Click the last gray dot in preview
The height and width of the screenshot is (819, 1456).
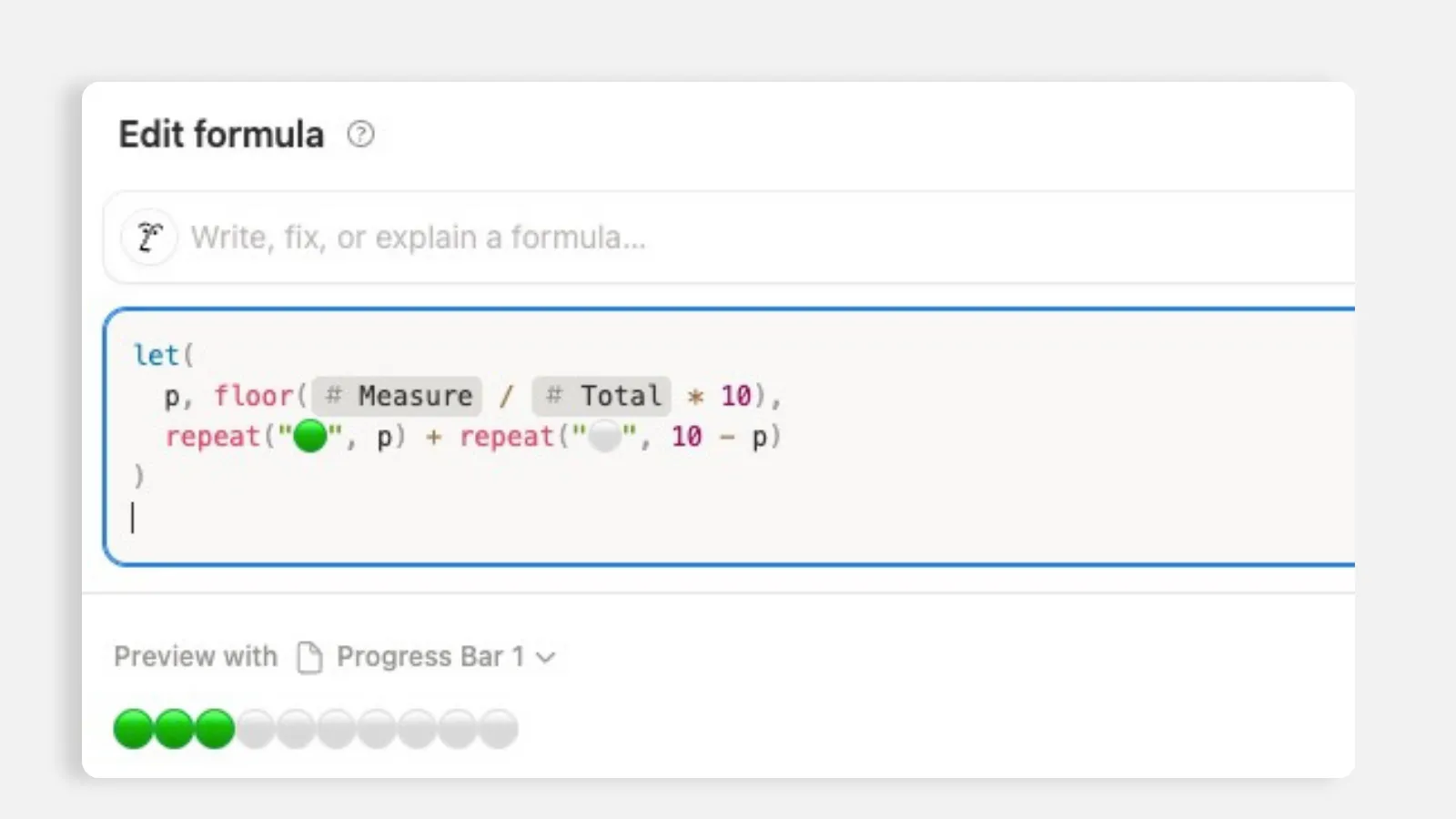[499, 729]
